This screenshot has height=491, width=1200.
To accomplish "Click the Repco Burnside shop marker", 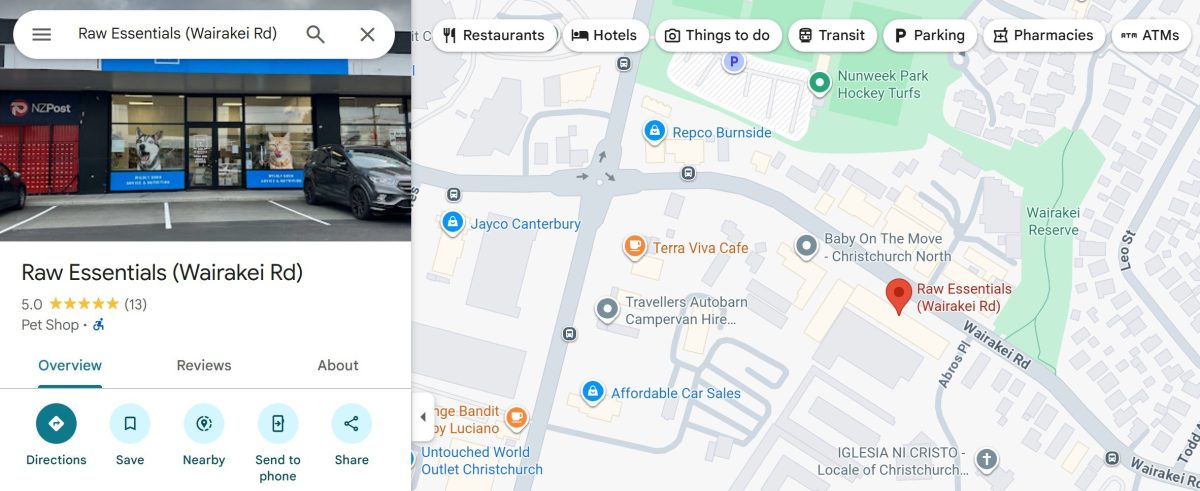I will point(654,131).
